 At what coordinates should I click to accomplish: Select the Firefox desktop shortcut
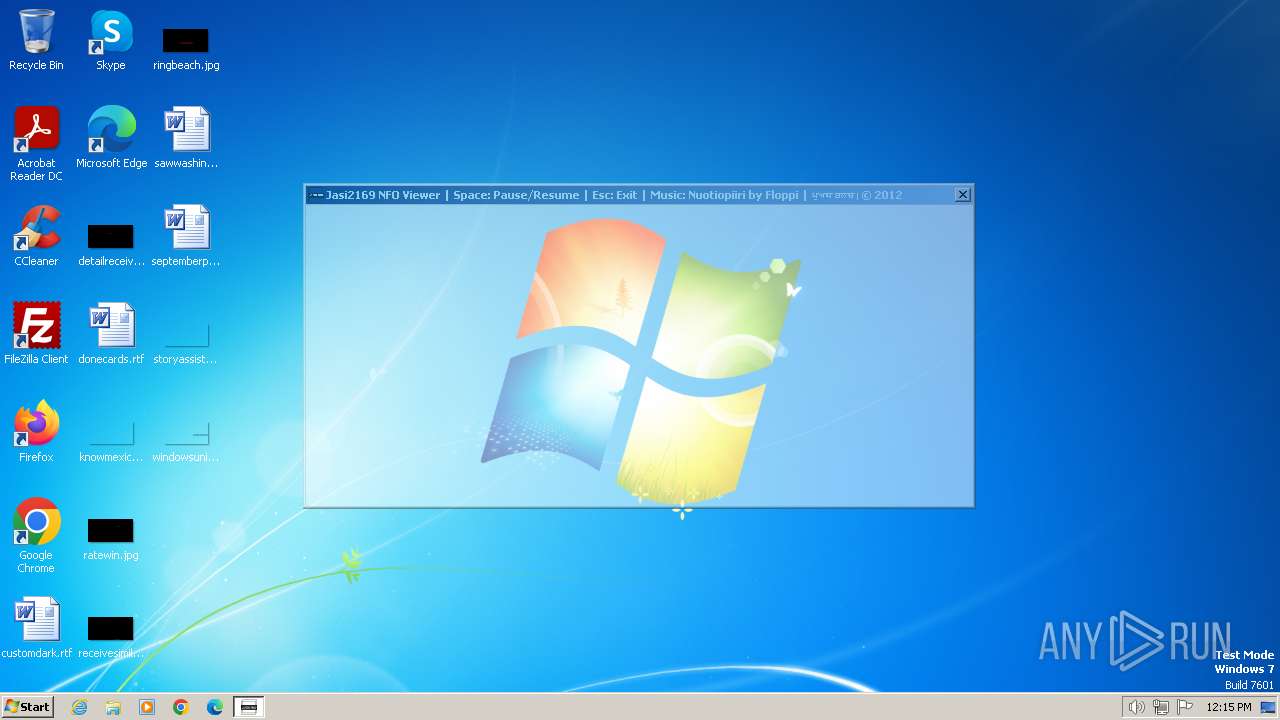(x=36, y=431)
